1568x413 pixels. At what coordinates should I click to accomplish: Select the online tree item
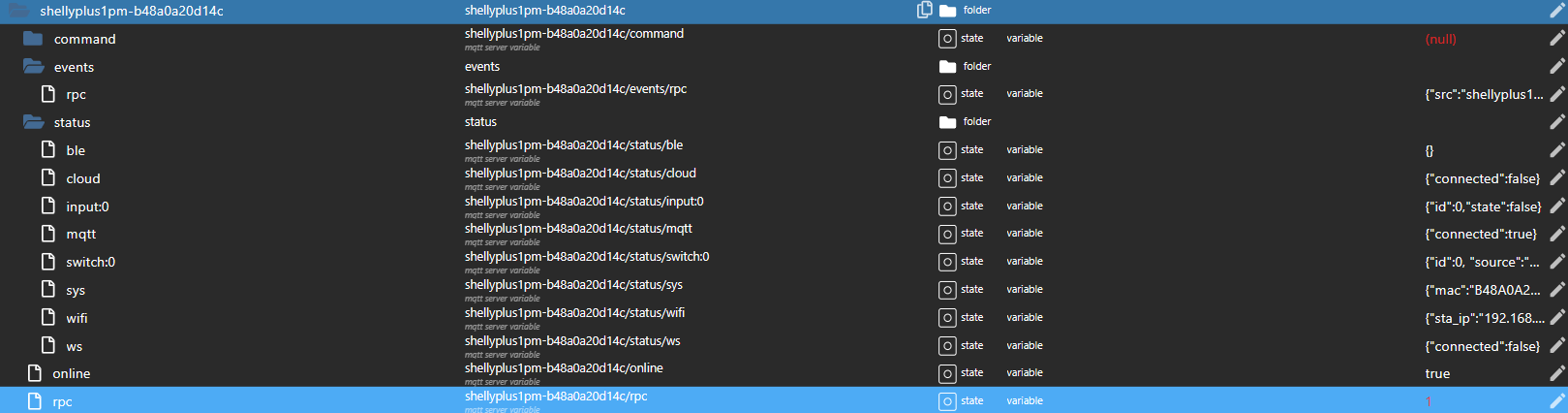72,373
